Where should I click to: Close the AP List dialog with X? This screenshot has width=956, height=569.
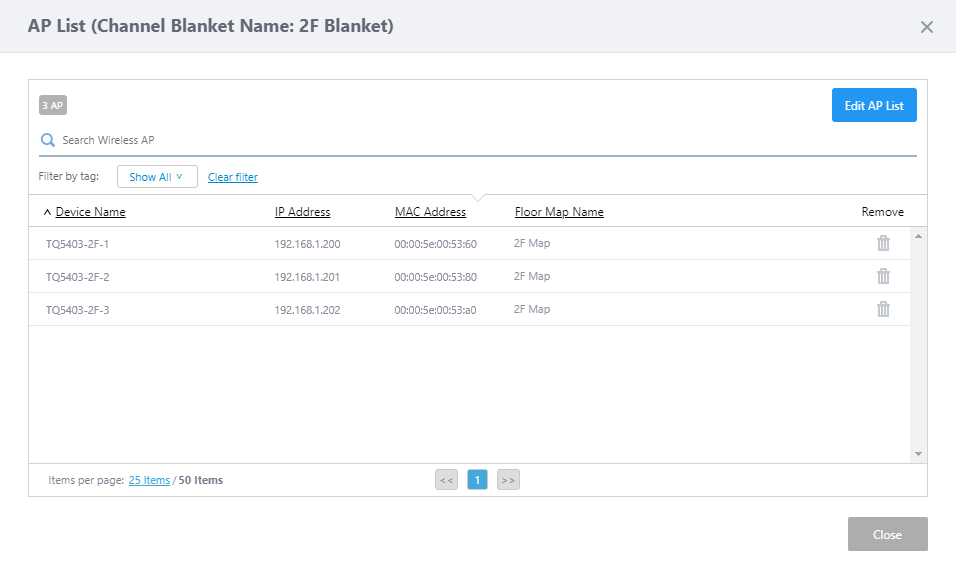pyautogui.click(x=926, y=27)
